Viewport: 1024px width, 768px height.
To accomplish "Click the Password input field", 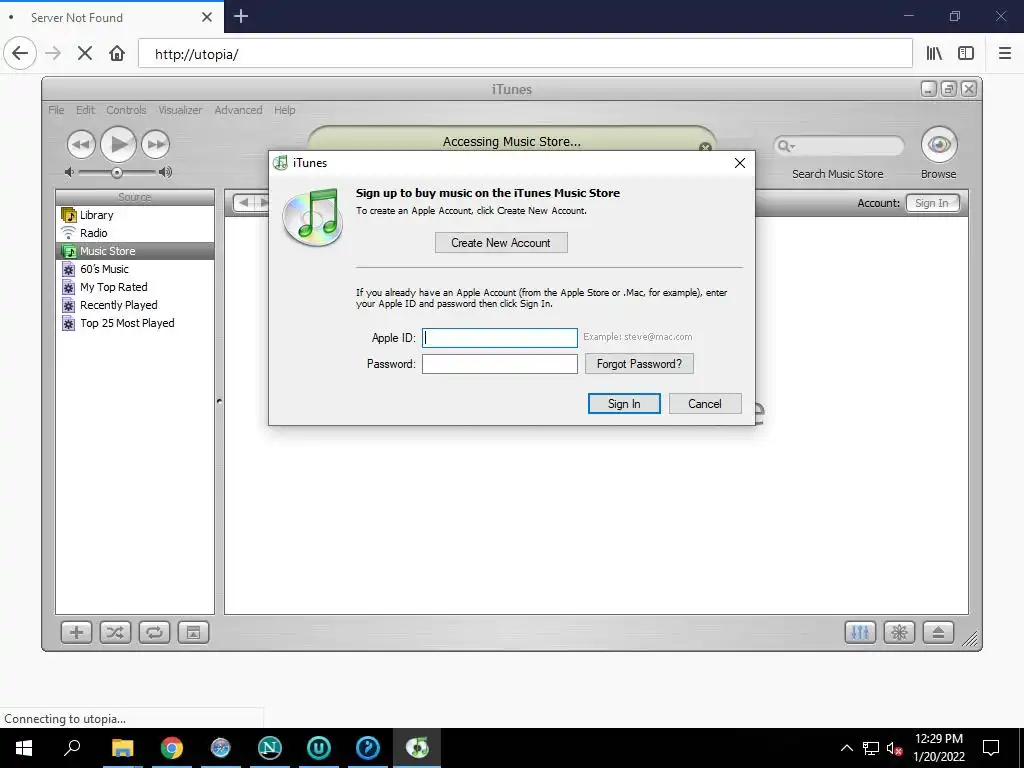I will click(500, 364).
